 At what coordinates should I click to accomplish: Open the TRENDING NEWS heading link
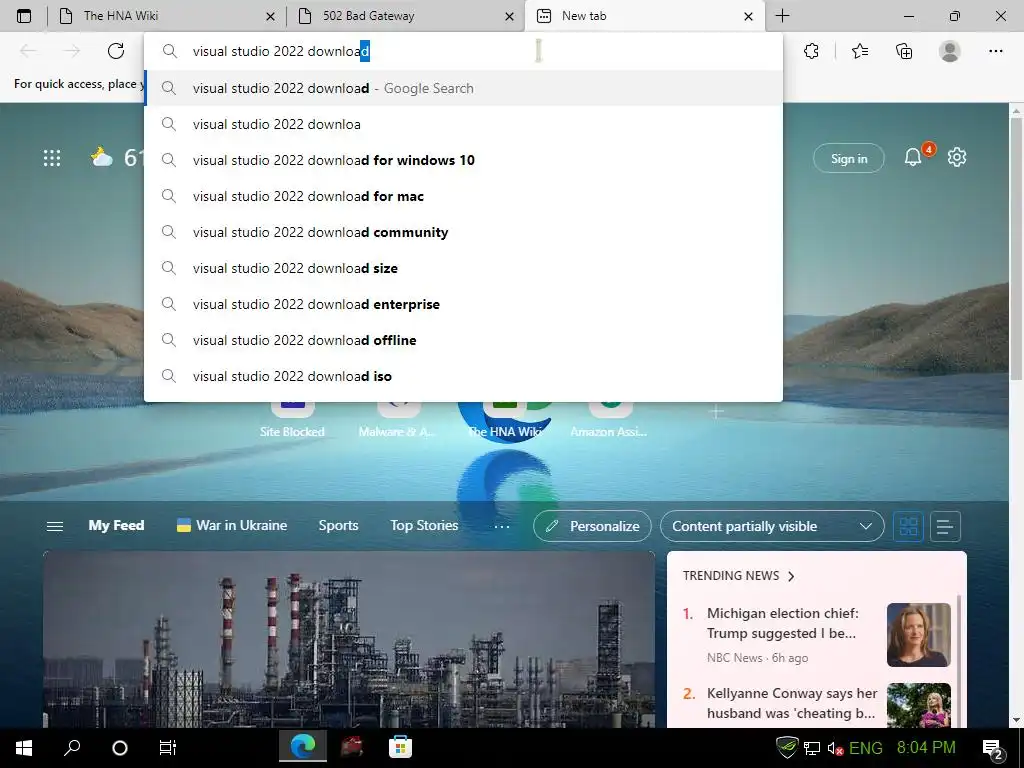[739, 575]
